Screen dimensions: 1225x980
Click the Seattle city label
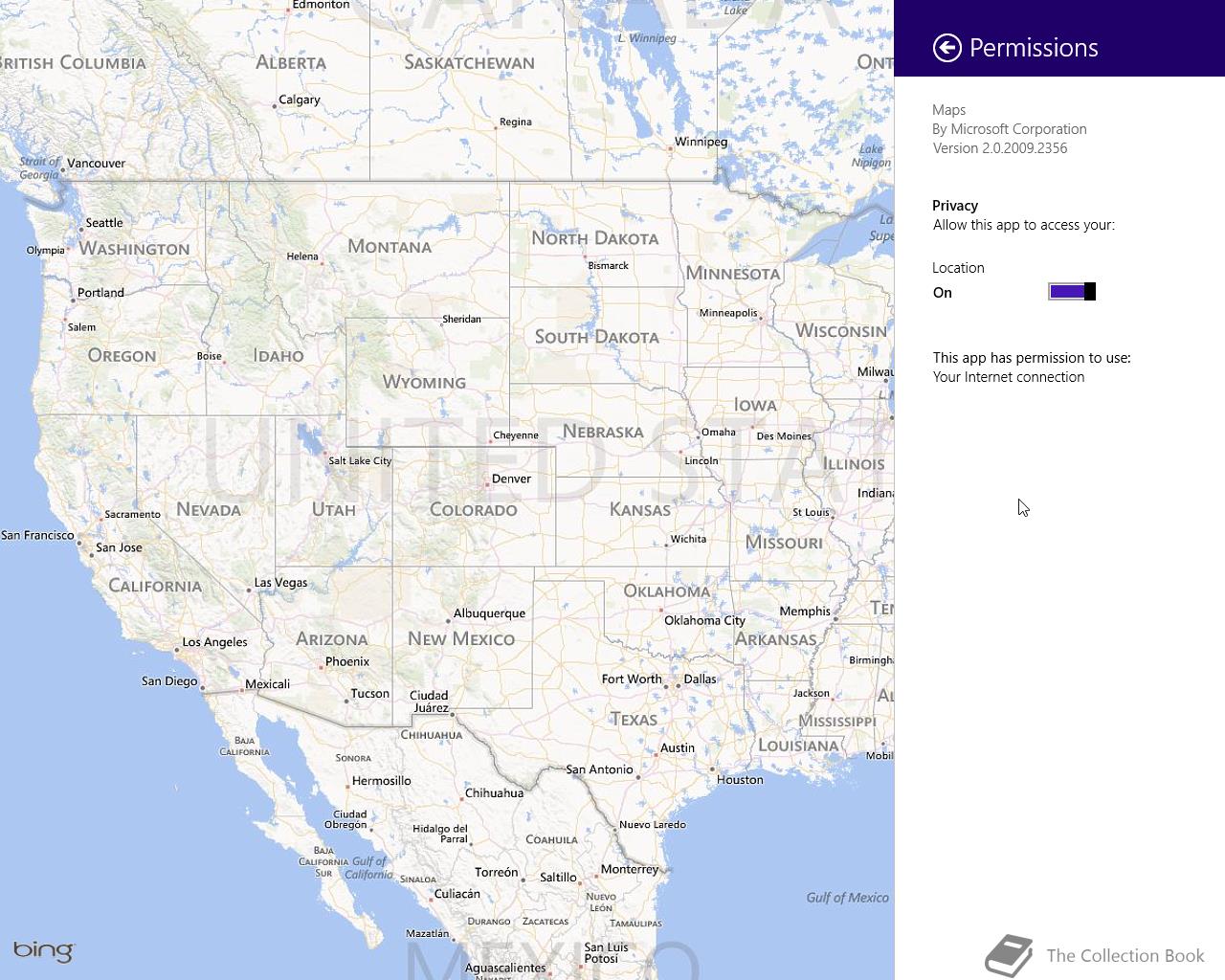(x=104, y=223)
